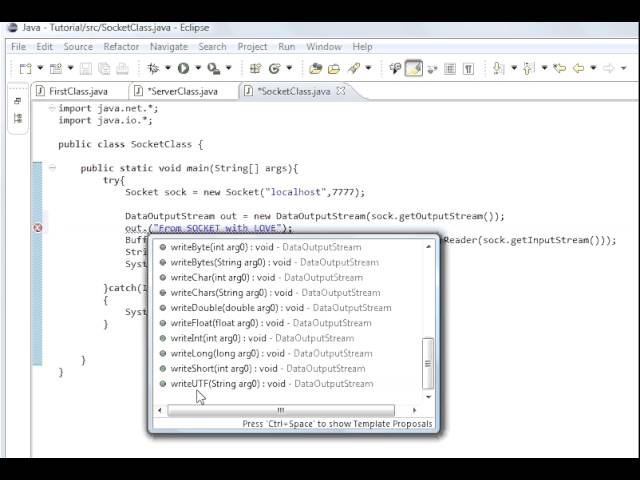
Task: Select writeFloat(float arg0) proposal
Action: coord(288,323)
